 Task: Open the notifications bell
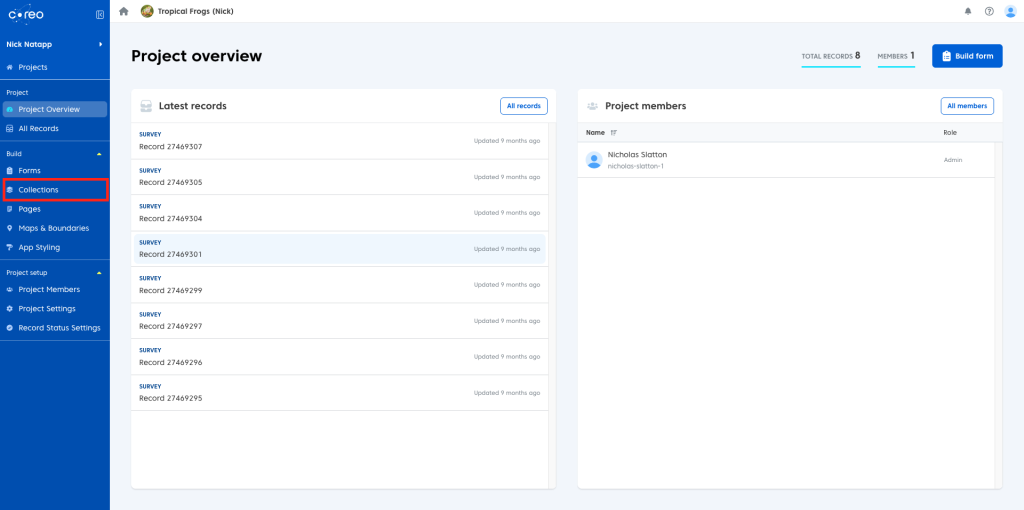(x=967, y=11)
